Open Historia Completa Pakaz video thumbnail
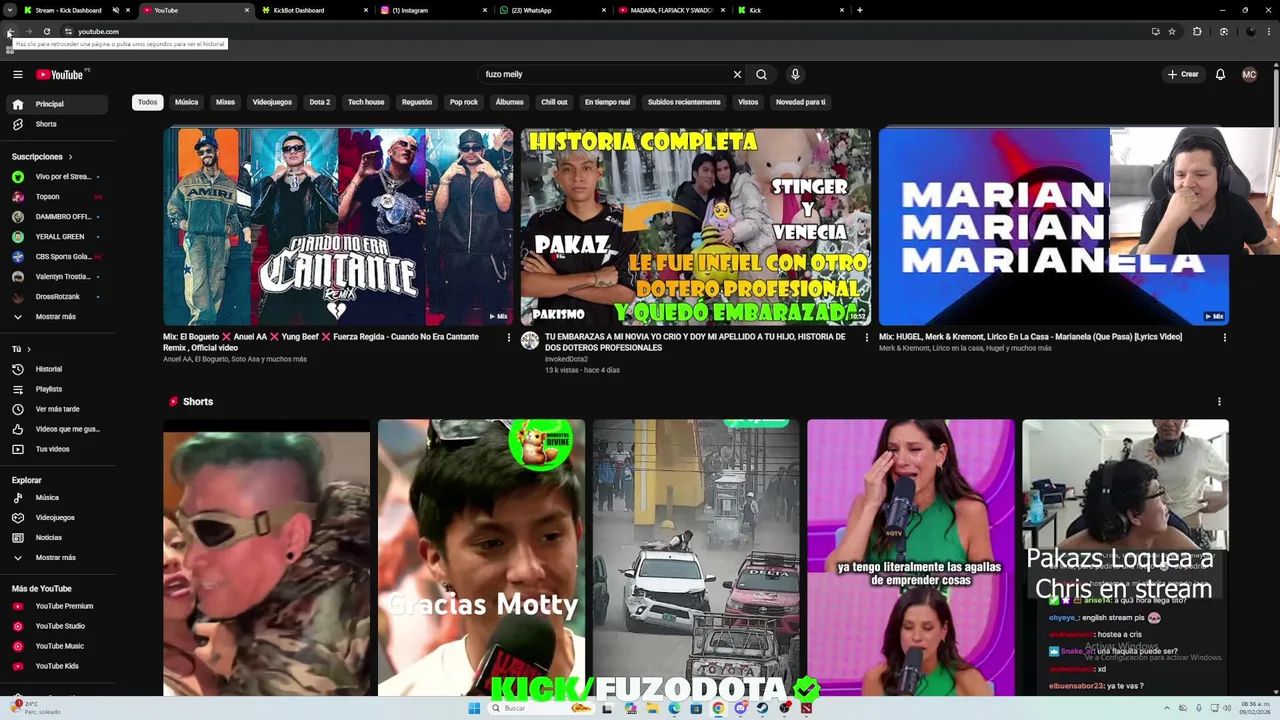Viewport: 1280px width, 720px height. [x=695, y=226]
